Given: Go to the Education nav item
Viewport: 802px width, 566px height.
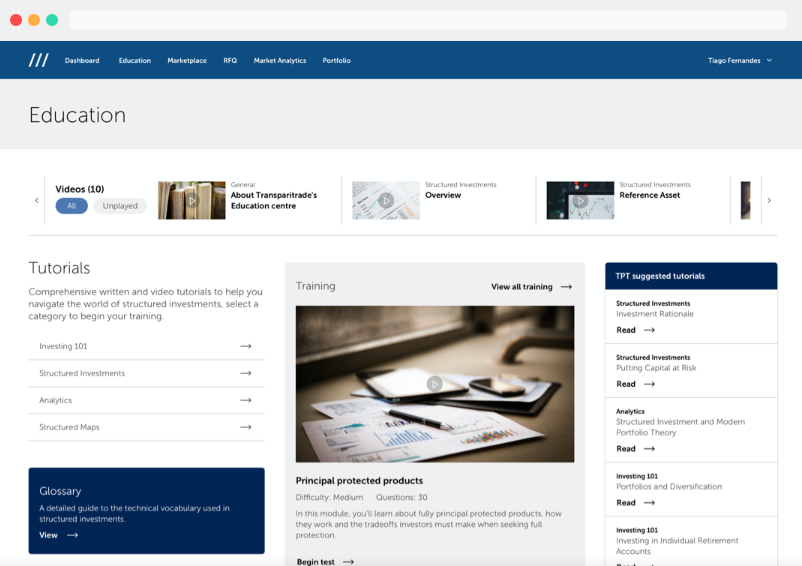Looking at the screenshot, I should (x=135, y=60).
